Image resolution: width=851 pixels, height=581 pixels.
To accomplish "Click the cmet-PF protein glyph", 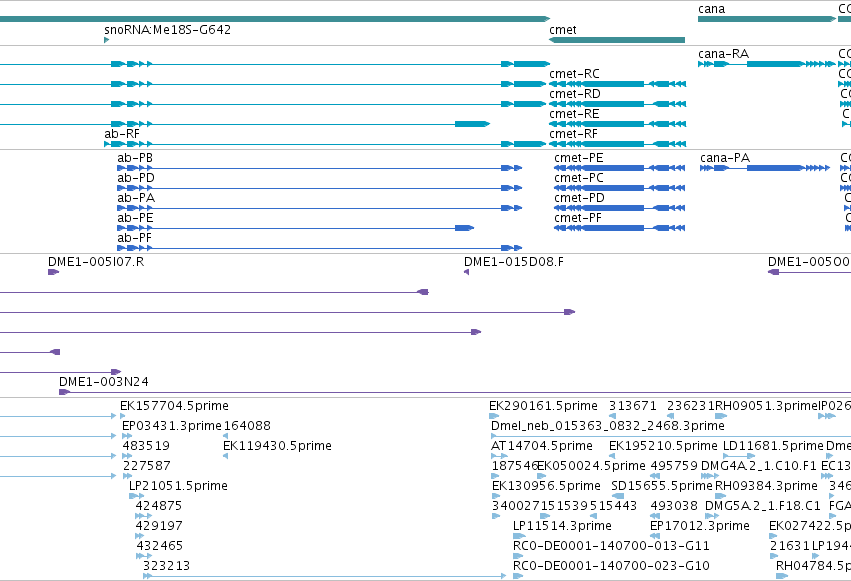I will [619, 228].
